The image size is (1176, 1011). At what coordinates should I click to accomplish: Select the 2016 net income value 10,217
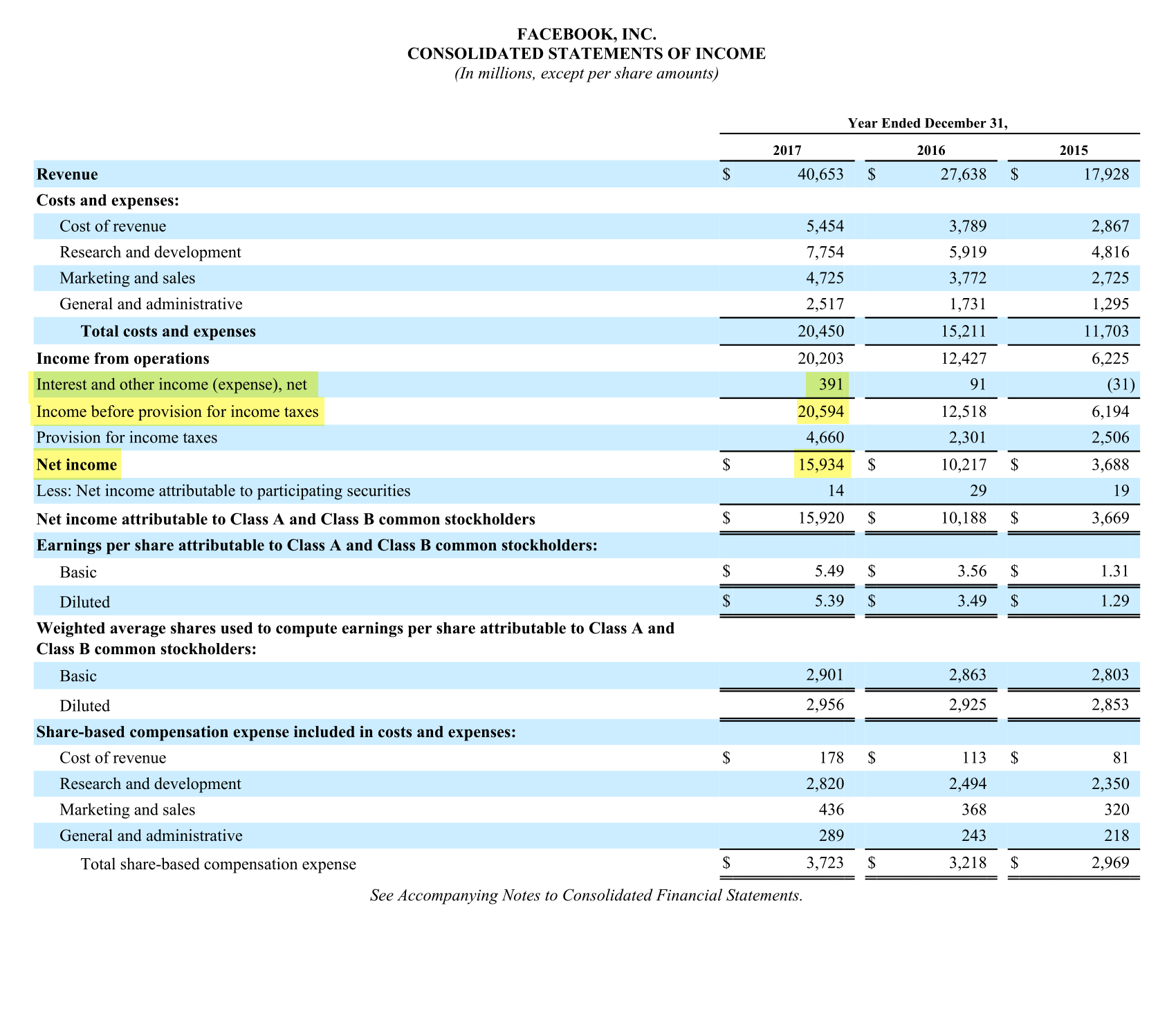(x=964, y=465)
